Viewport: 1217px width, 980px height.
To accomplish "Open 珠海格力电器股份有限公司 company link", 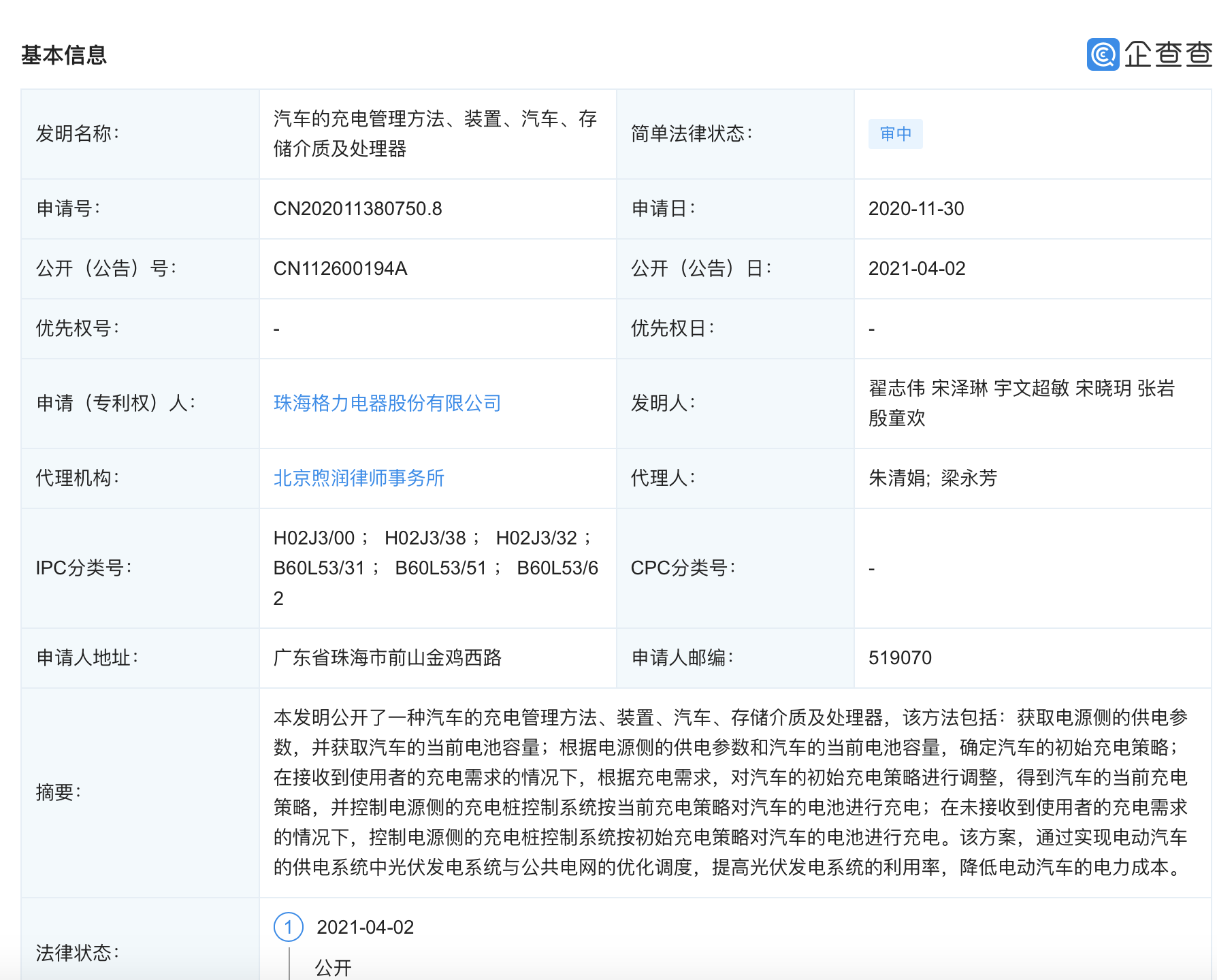I will [x=387, y=404].
